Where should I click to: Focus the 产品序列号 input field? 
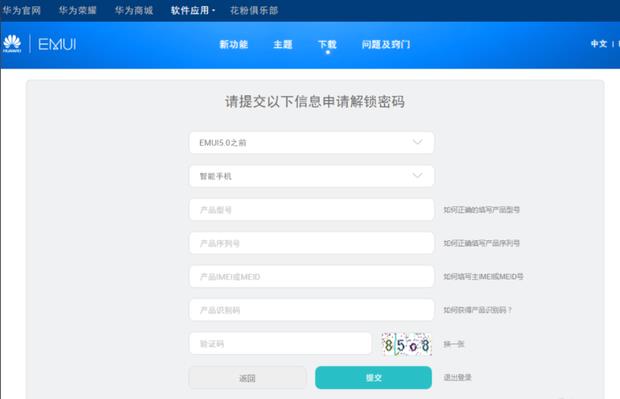pos(312,243)
